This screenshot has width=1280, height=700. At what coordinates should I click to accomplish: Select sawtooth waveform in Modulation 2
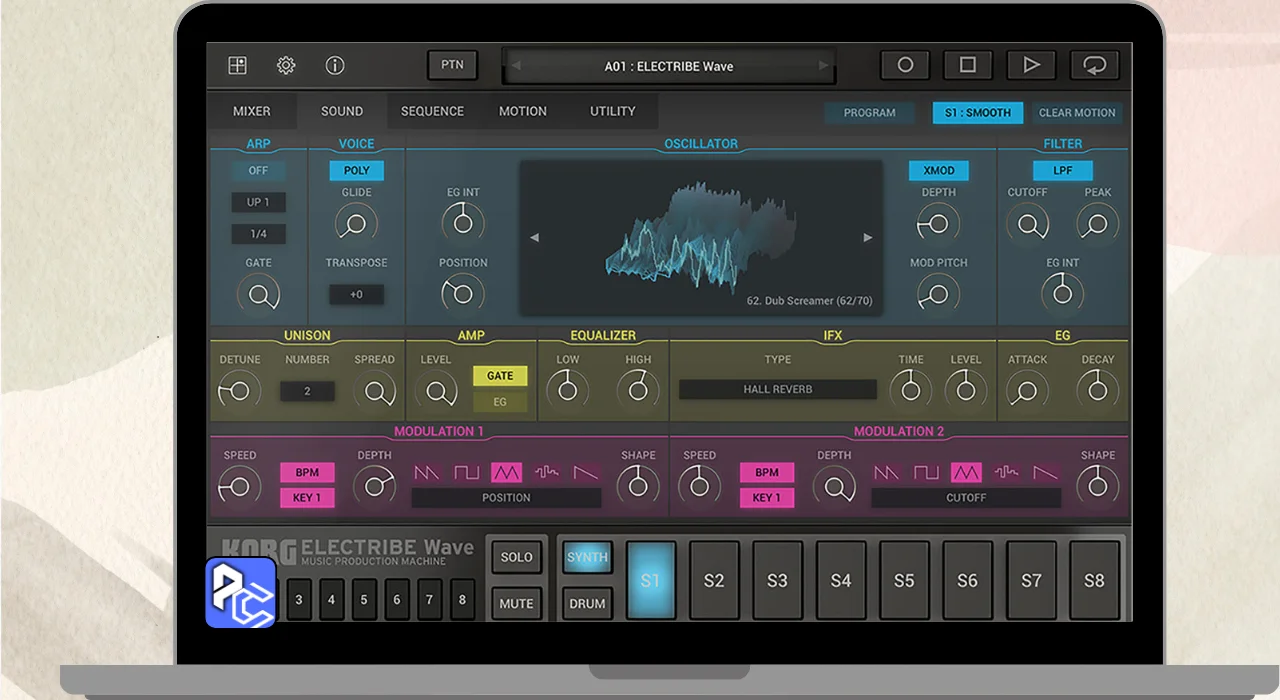pos(886,472)
